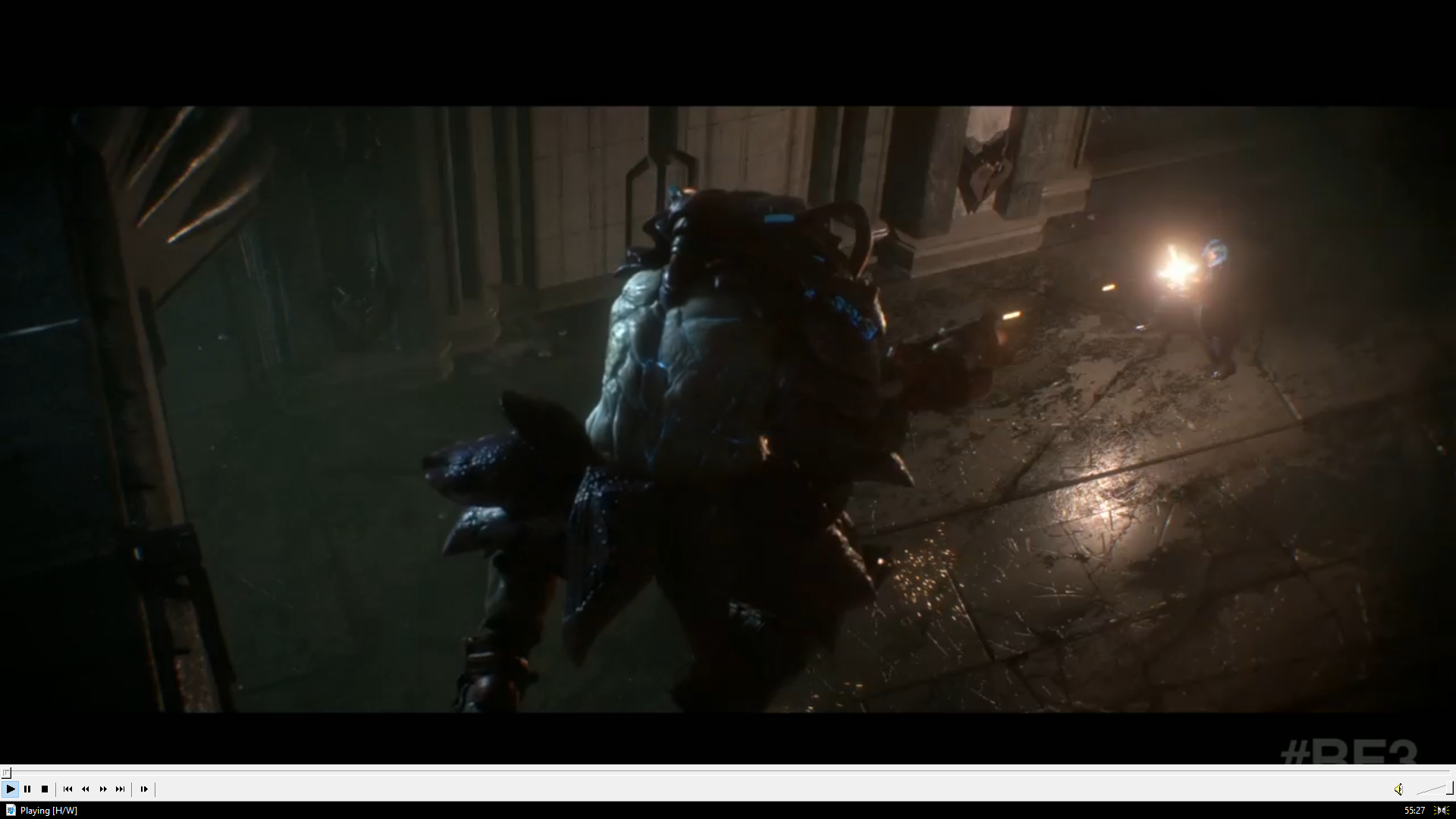
Task: Click the seek bar track
Action: (x=728, y=773)
